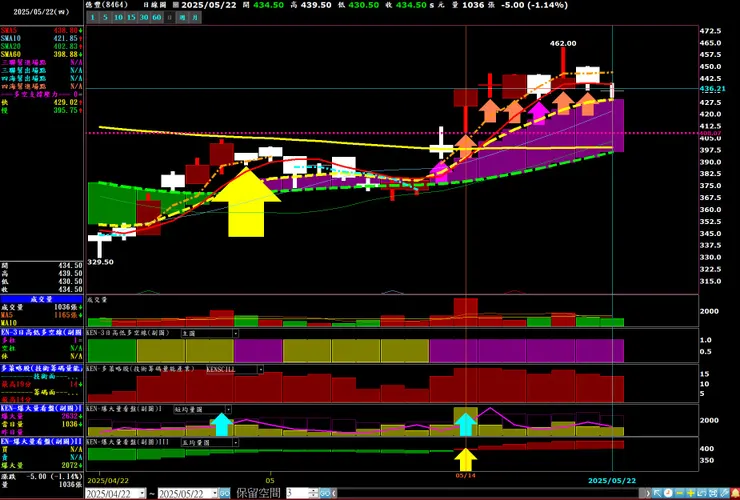Select the 60-minute timeframe button
Image resolution: width=740 pixels, height=500 pixels.
[156, 17]
